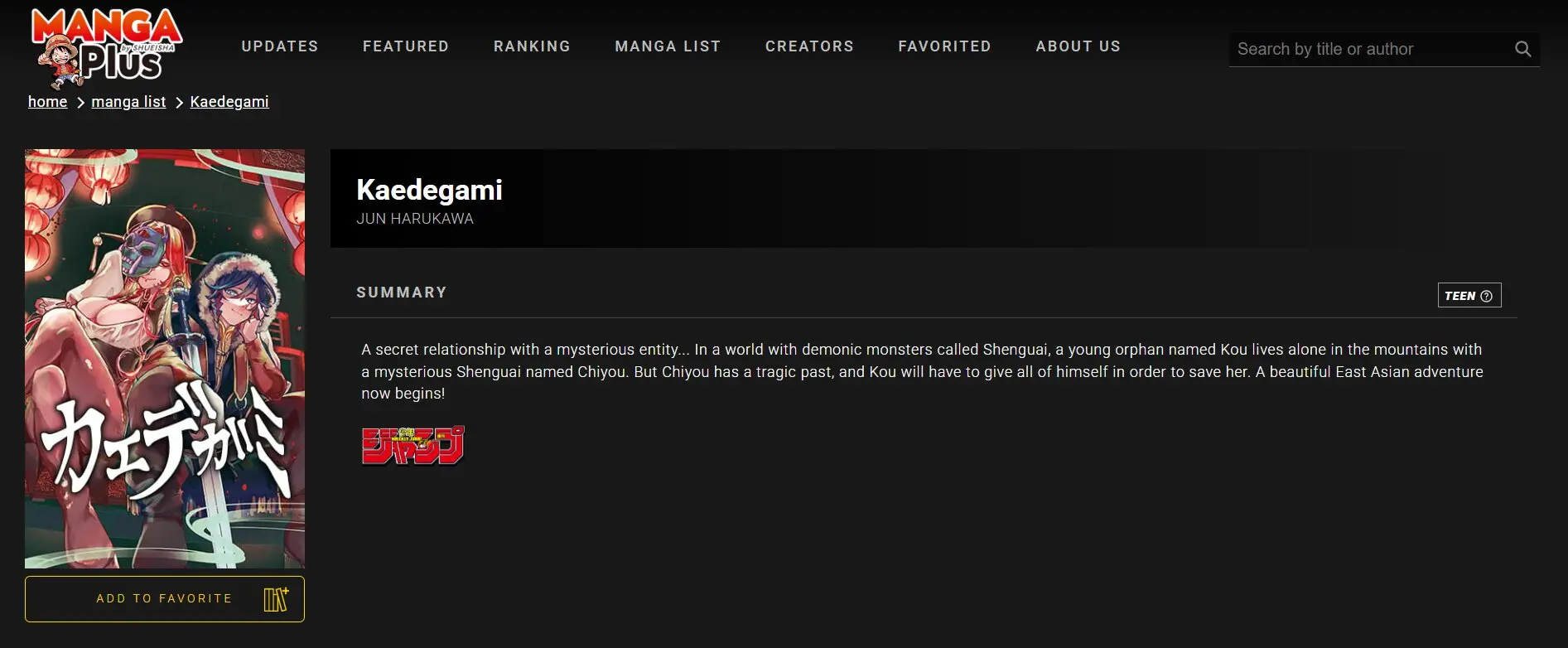The height and width of the screenshot is (648, 1568).
Task: Click the Kaedegami breadcrumb link
Action: (x=229, y=102)
